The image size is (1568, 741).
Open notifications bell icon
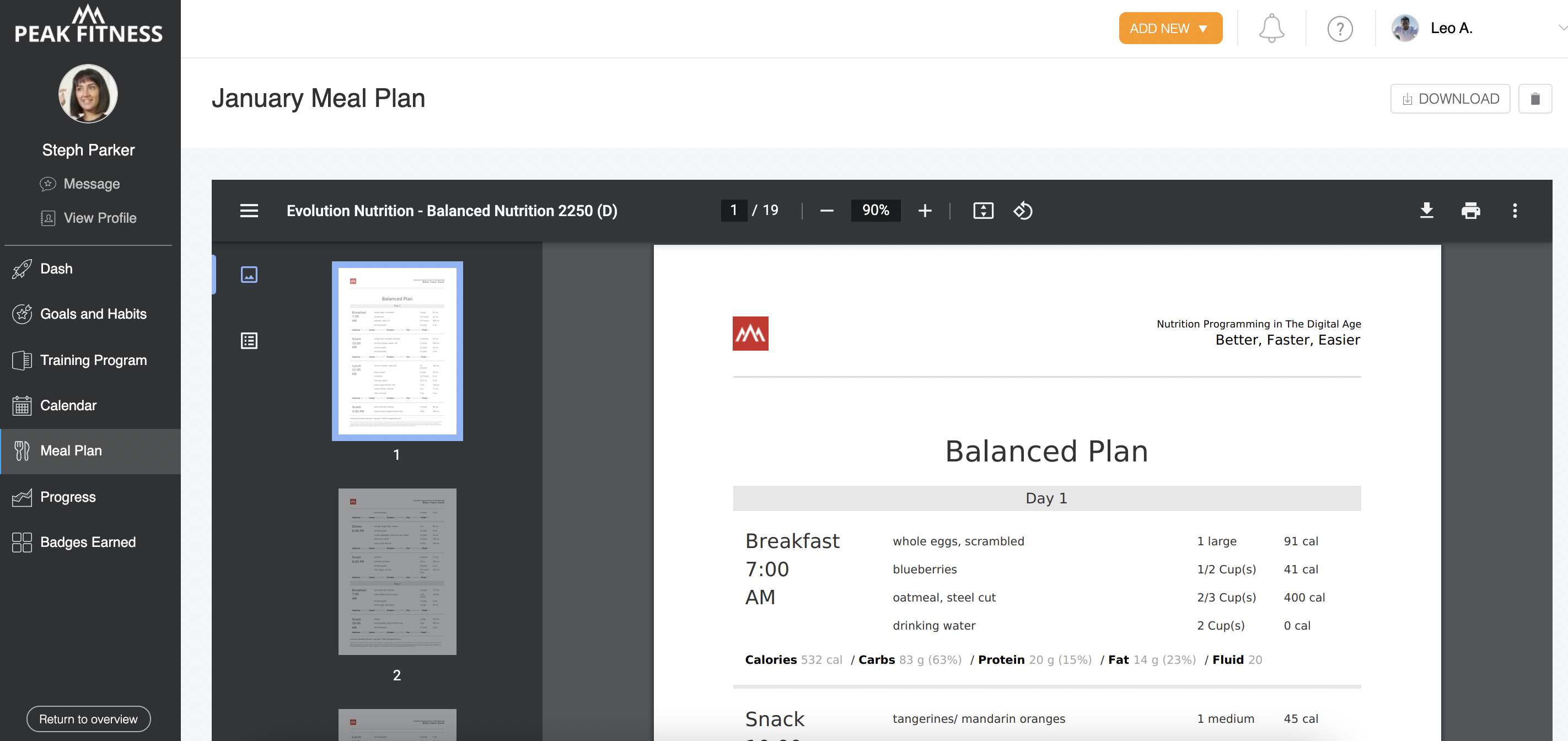click(1271, 29)
